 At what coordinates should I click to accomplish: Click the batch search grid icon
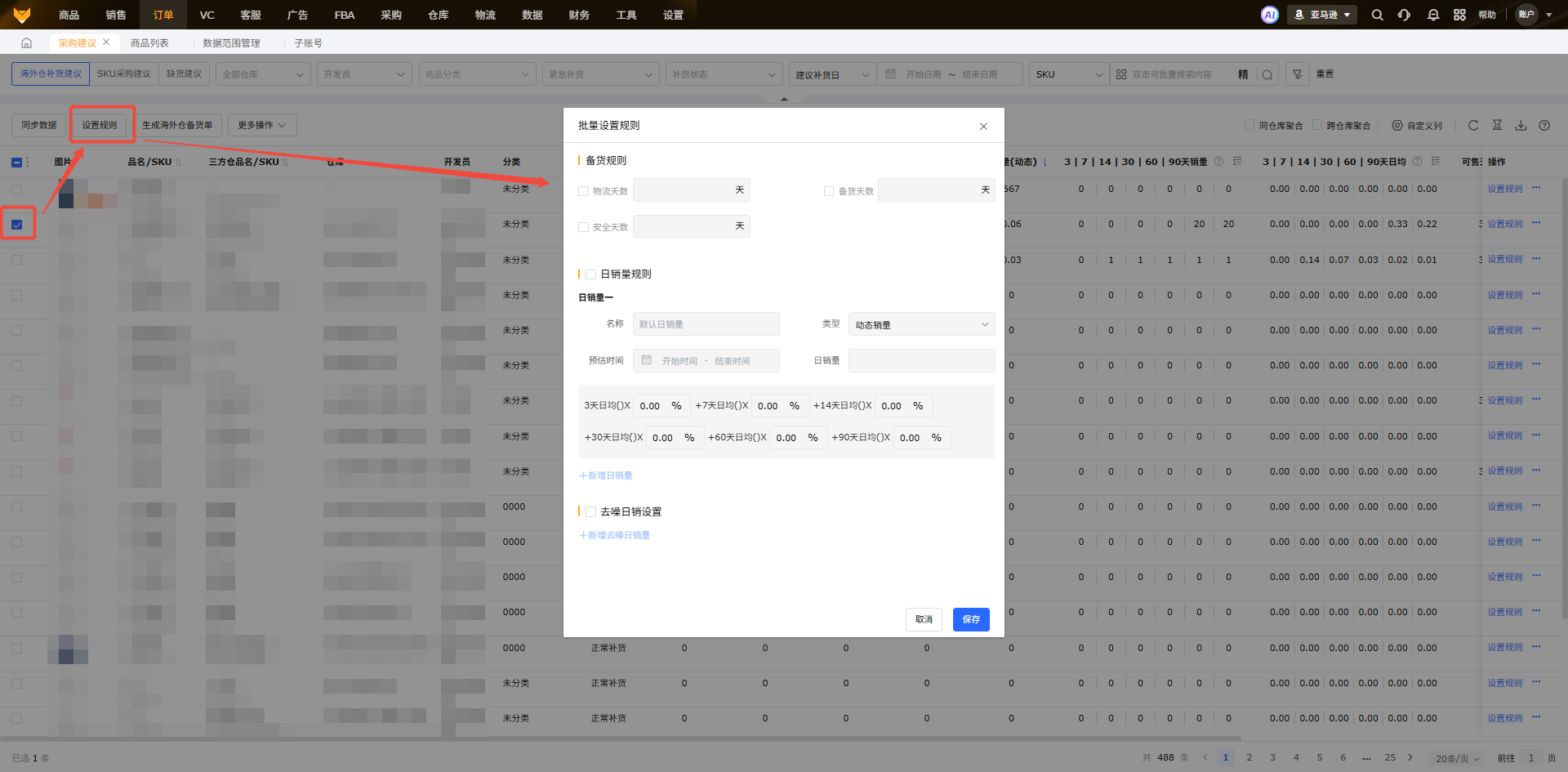click(x=1121, y=74)
